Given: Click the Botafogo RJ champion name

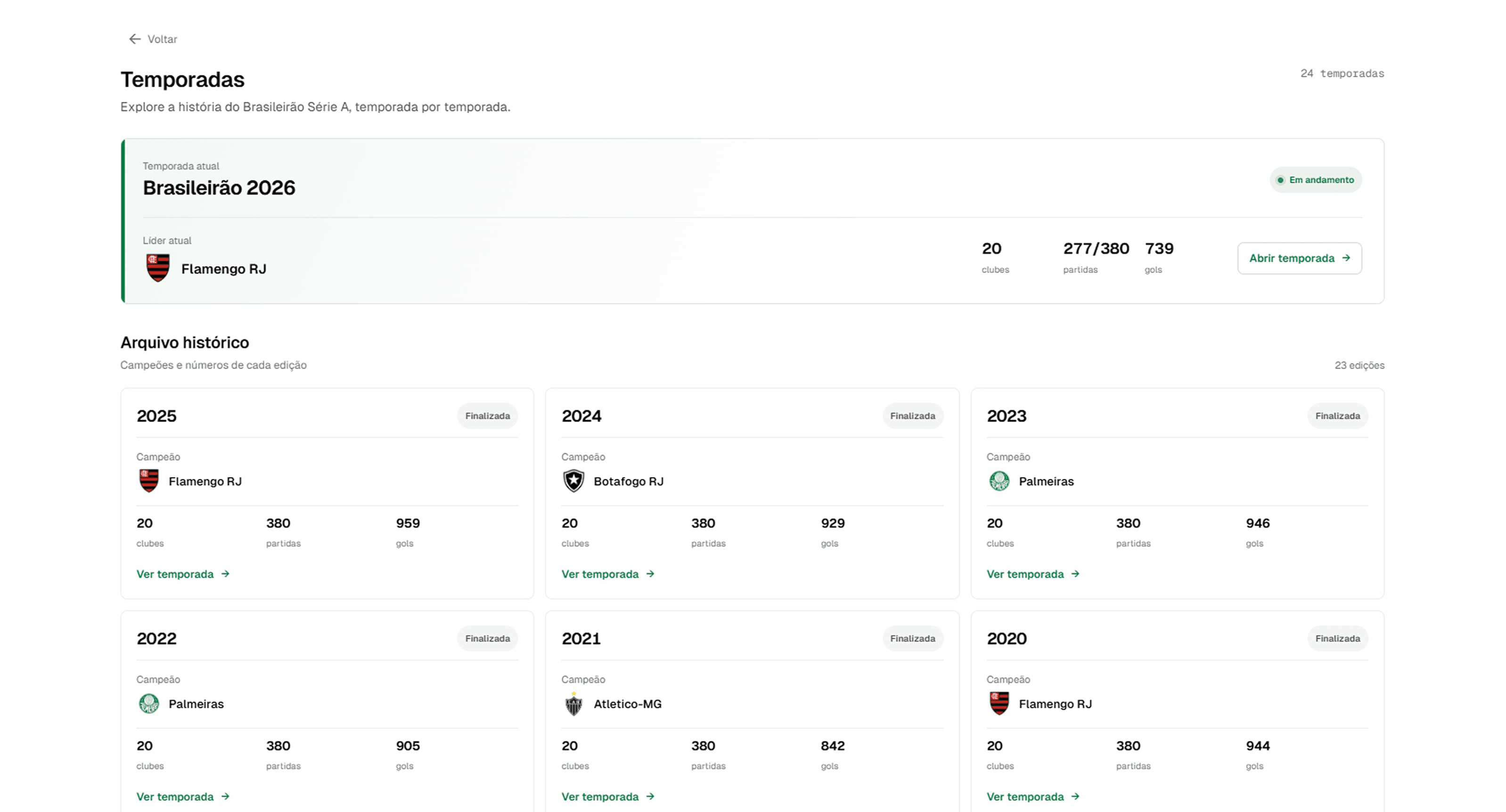Looking at the screenshot, I should (x=629, y=481).
